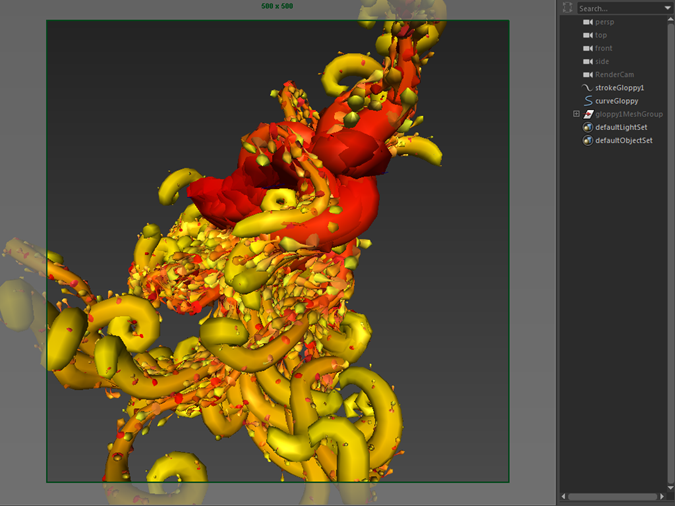Open the search filter dropdown arrow
Screen dimensions: 675x506
coord(669,8)
